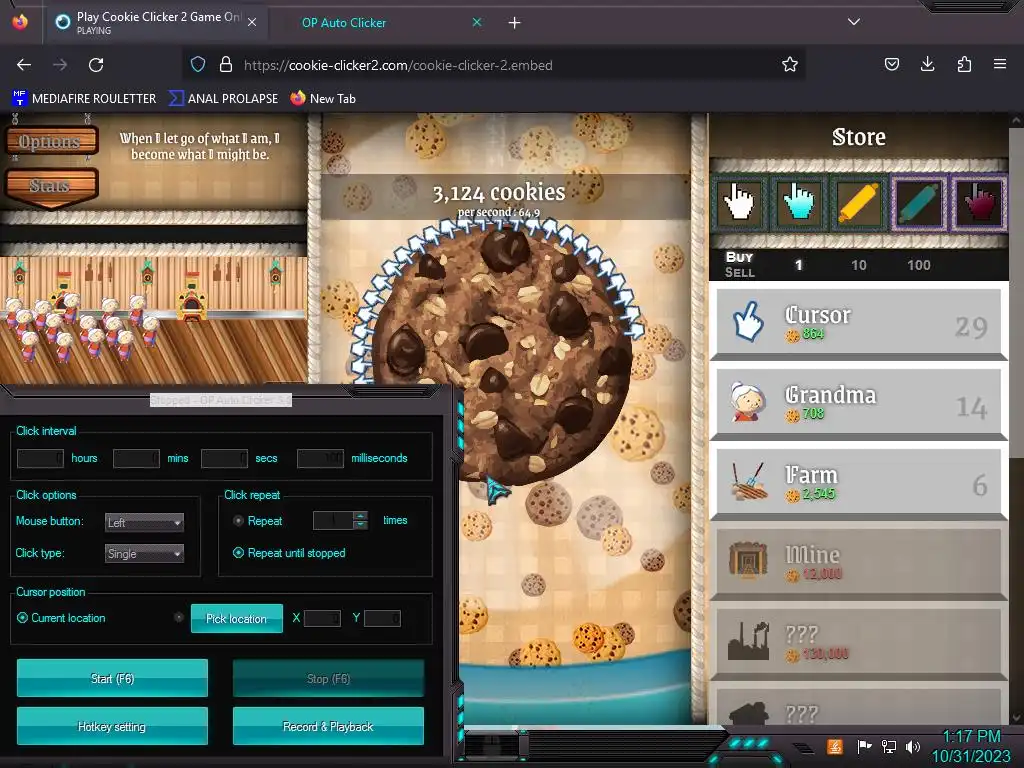Viewport: 1024px width, 768px height.
Task: Purchase a Cursor building
Action: coord(859,323)
